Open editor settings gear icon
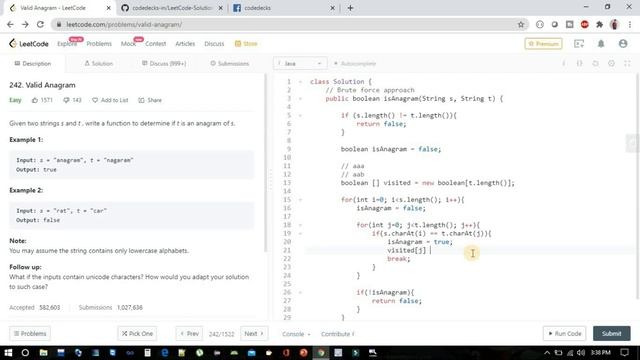640x360 pixels. pos(611,64)
